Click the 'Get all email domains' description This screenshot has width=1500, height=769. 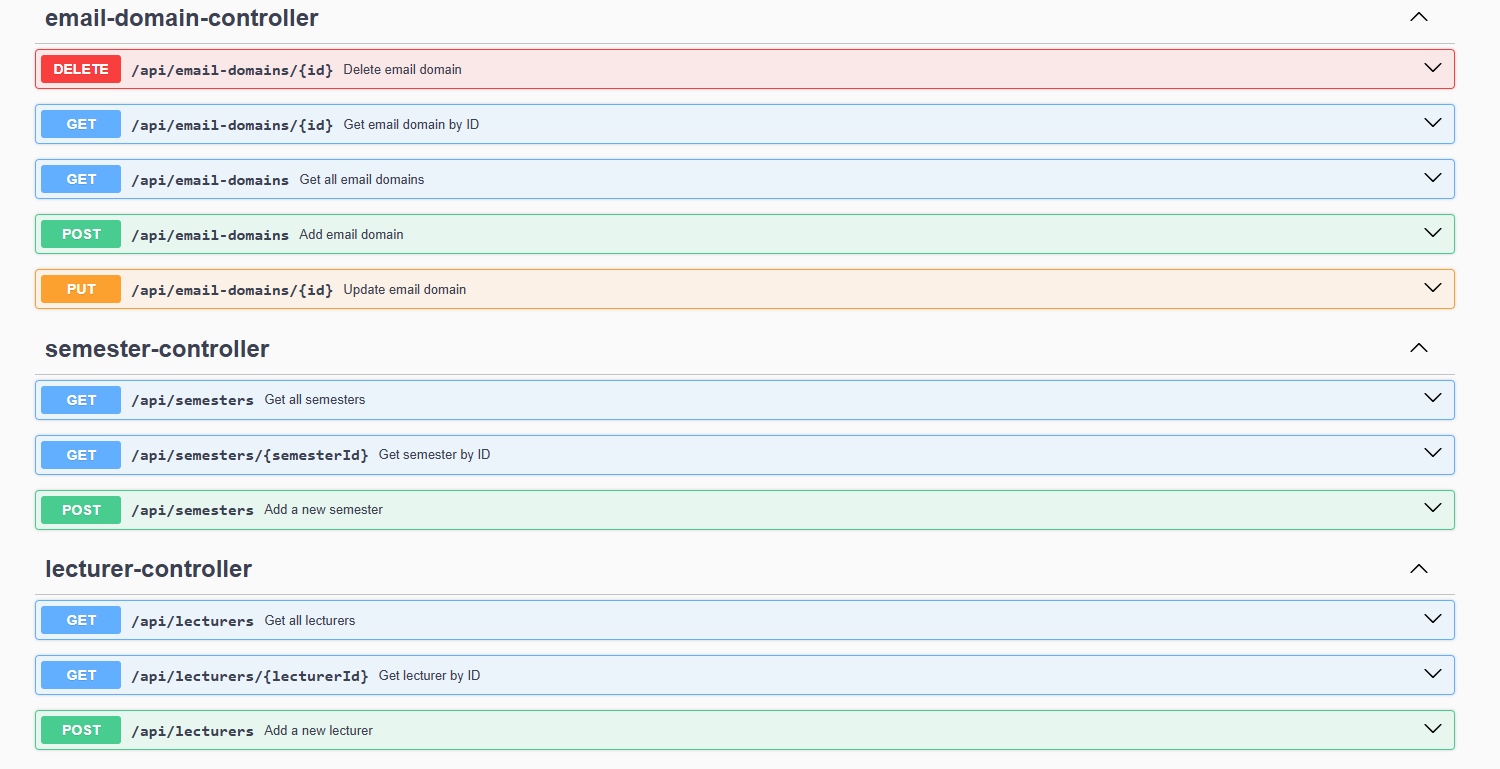point(362,180)
